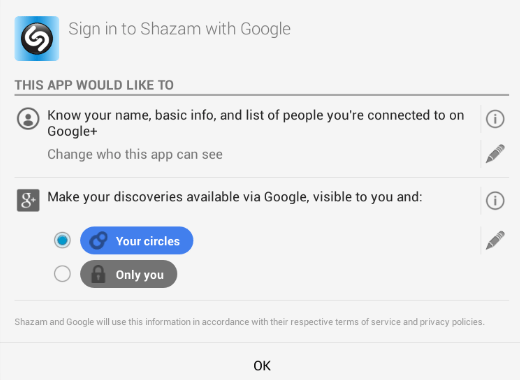Choose the gray Only you pill

point(129,274)
